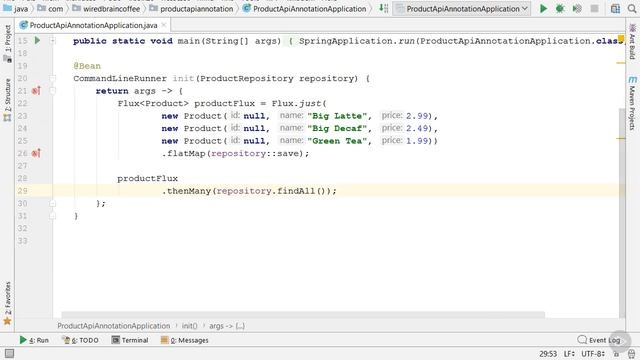Click "Green Tea" string on line 25
This screenshot has height=360, width=640.
337,141
